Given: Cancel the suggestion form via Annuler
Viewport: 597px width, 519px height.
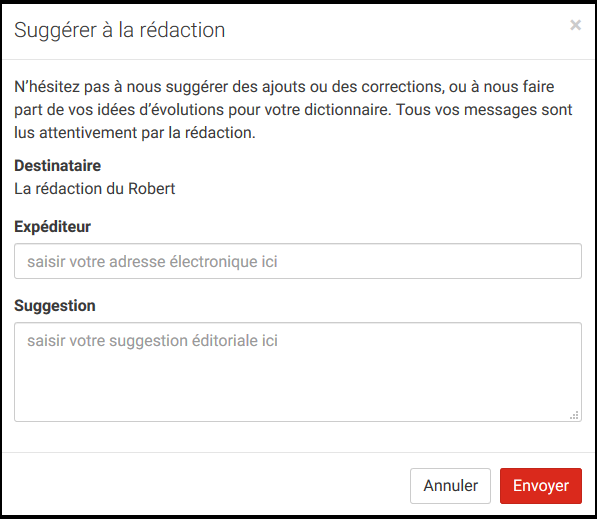Looking at the screenshot, I should 450,486.
